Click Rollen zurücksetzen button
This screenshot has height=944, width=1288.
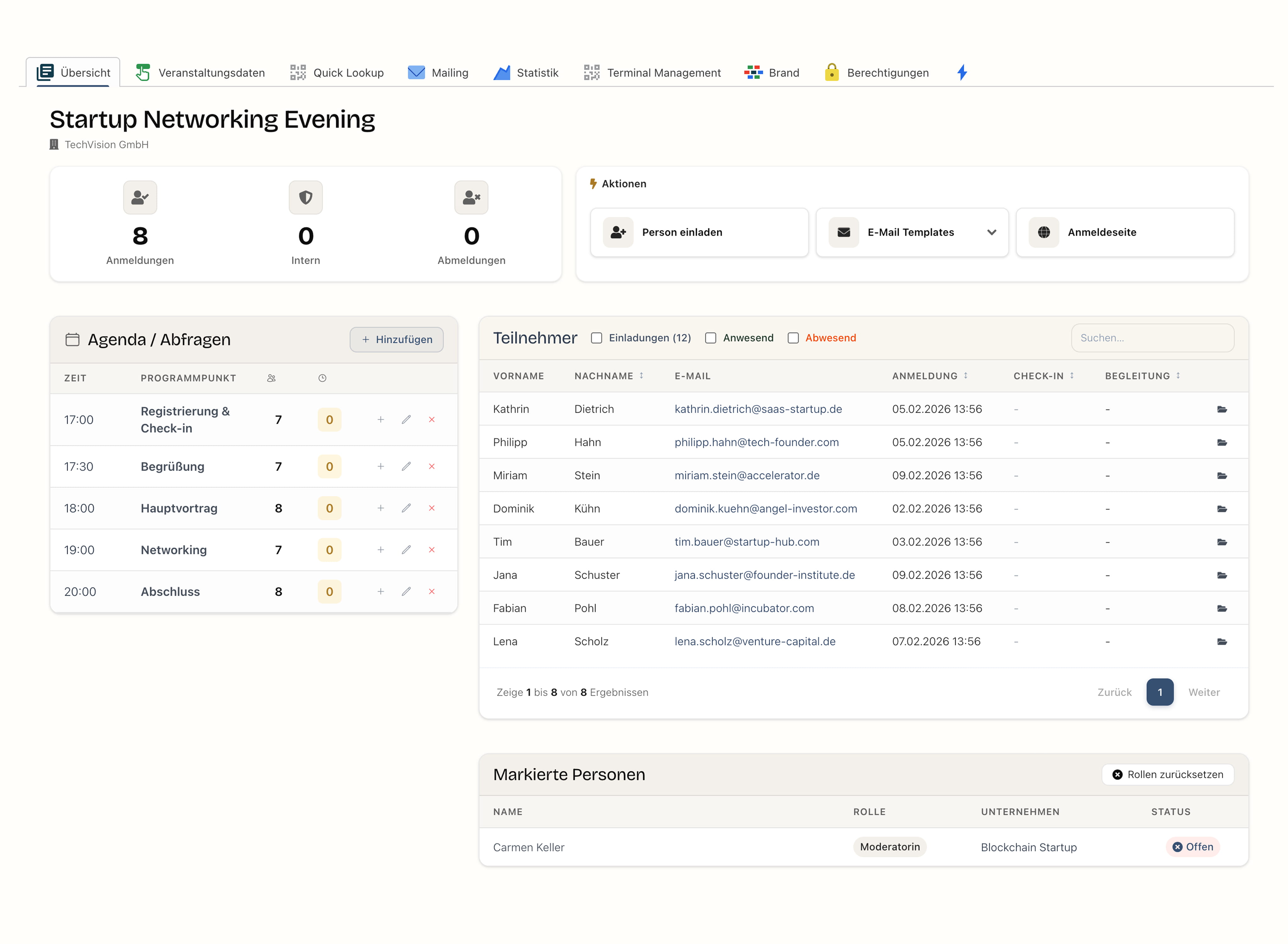pyautogui.click(x=1167, y=774)
